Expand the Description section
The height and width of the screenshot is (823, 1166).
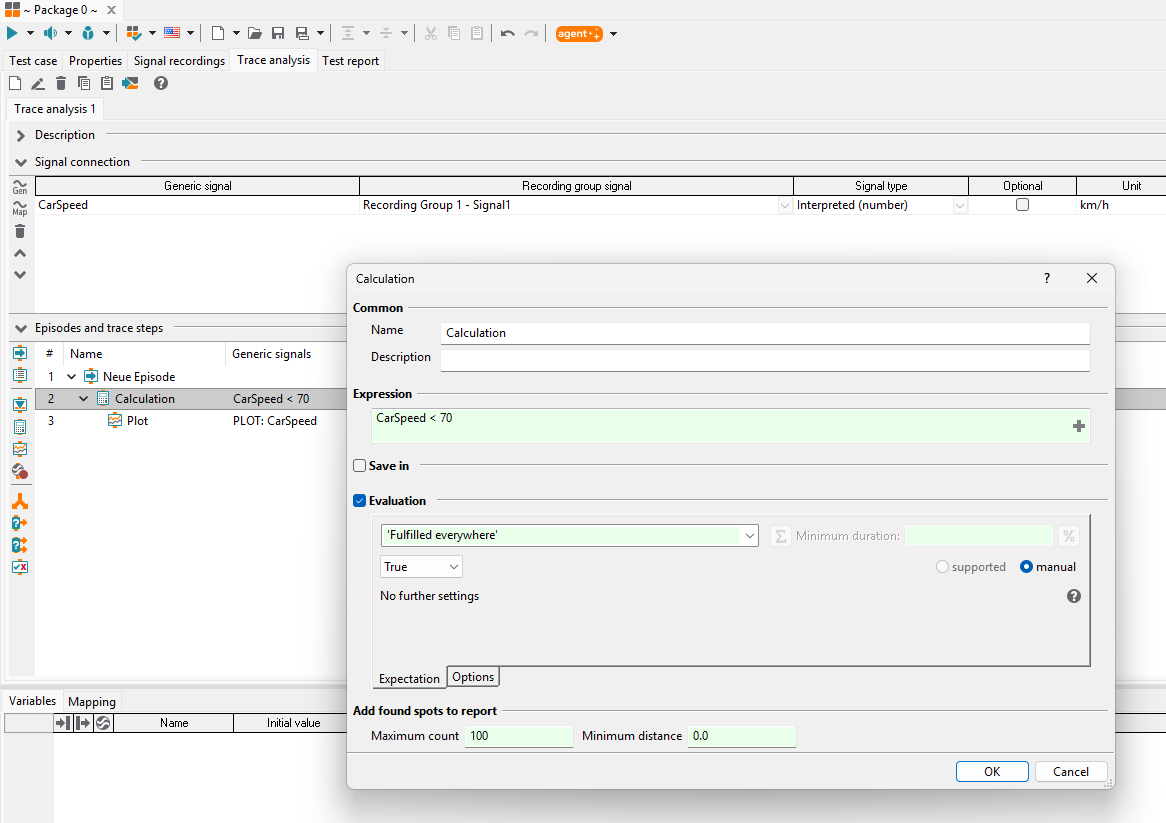[21, 135]
